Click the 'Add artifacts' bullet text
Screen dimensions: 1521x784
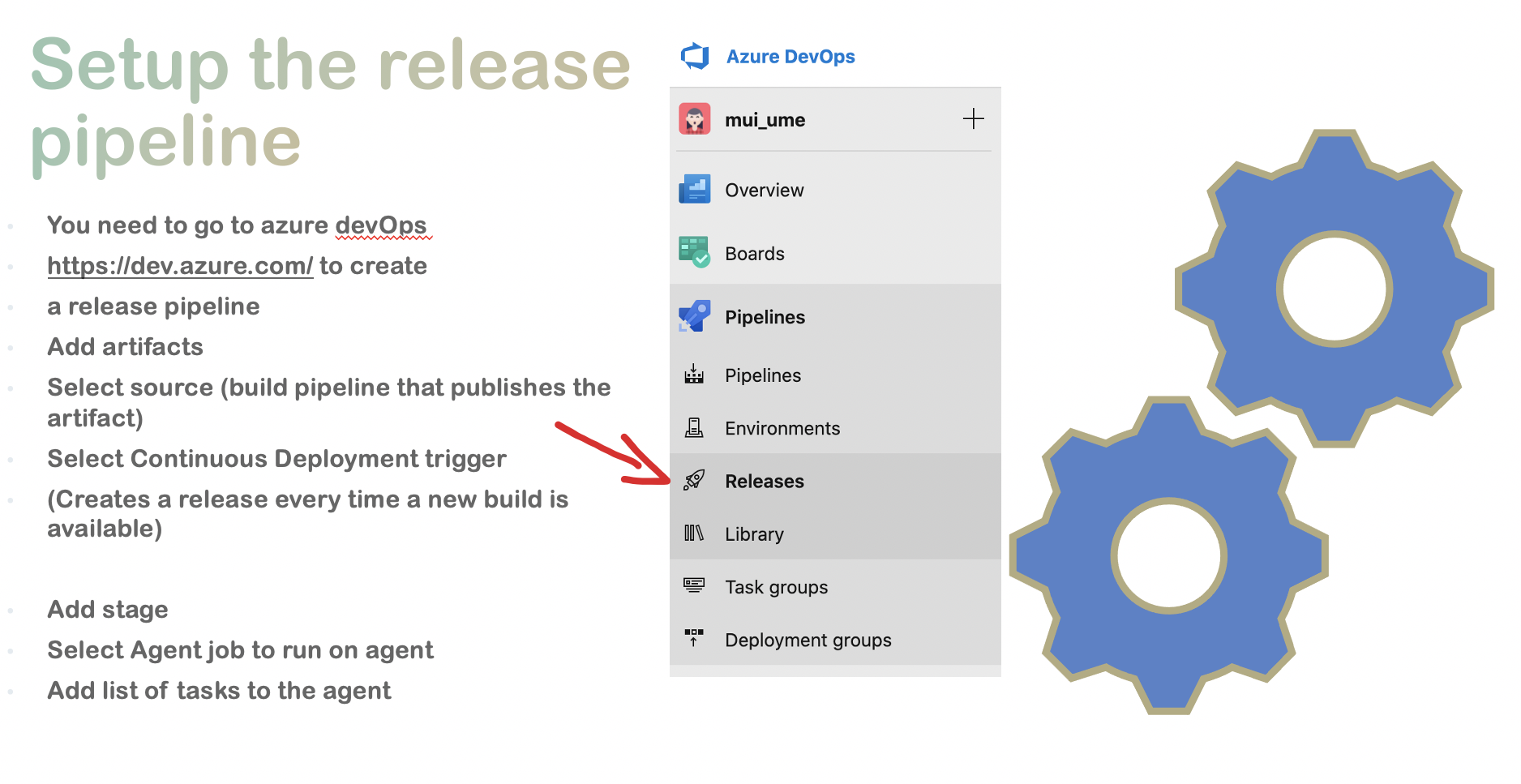point(125,347)
